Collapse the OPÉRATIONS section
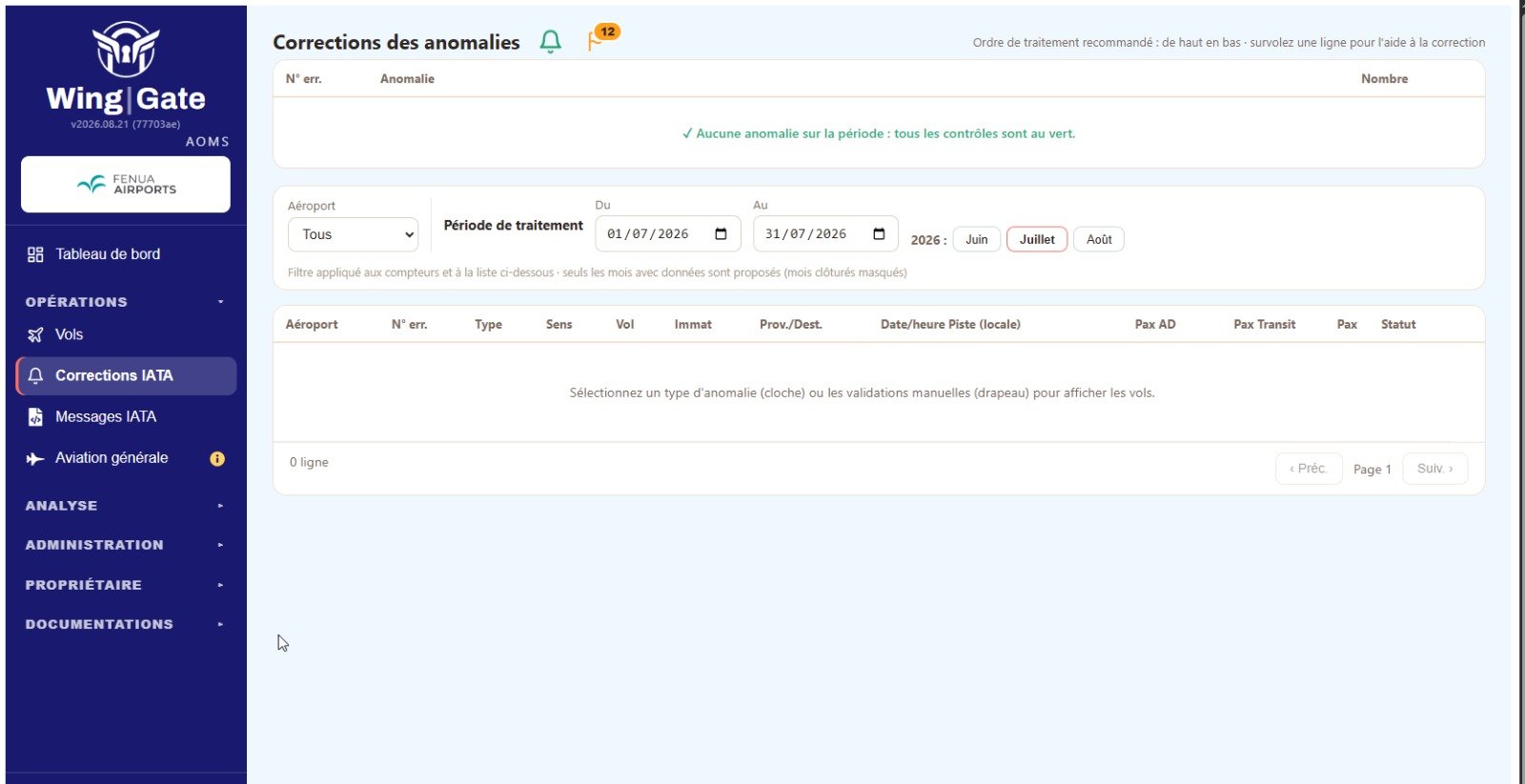 pyautogui.click(x=126, y=302)
